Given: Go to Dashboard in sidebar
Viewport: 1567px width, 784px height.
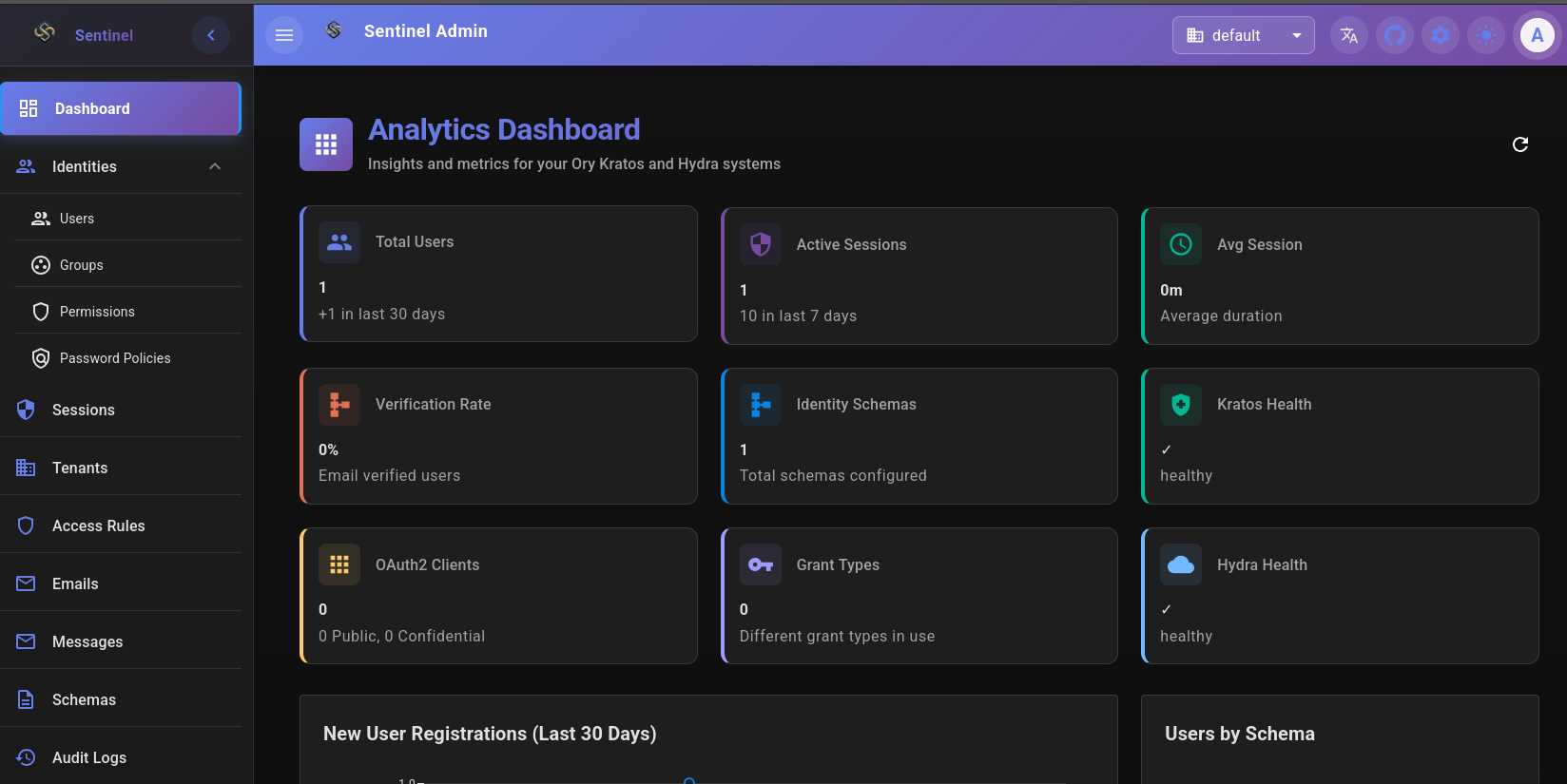Looking at the screenshot, I should coord(121,108).
